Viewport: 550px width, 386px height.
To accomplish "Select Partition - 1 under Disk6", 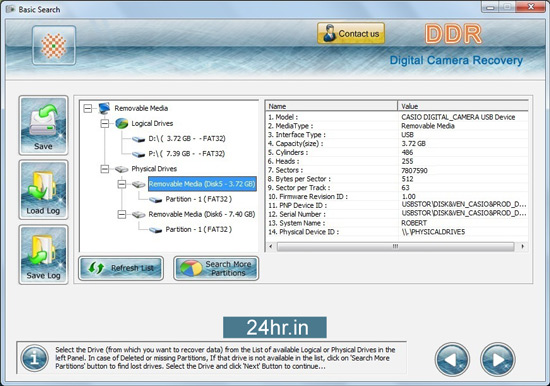I will point(199,229).
